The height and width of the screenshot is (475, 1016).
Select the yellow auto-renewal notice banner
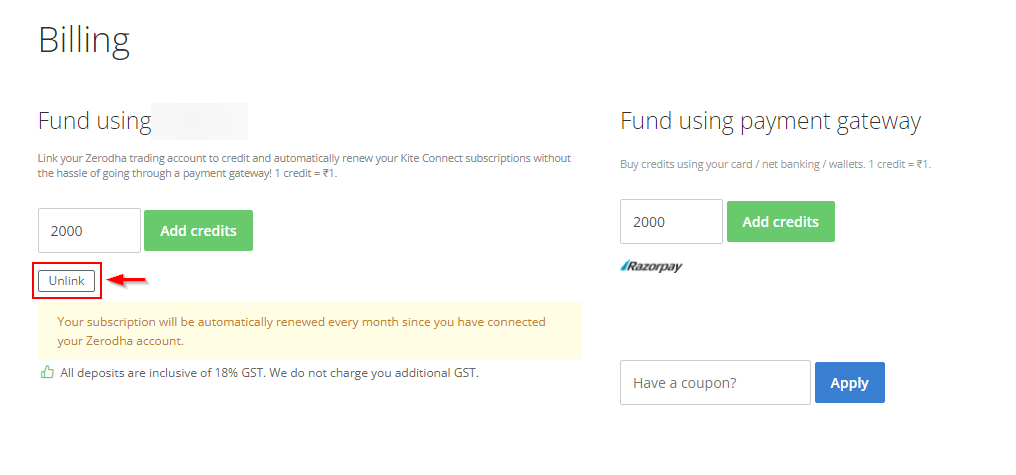(x=310, y=330)
